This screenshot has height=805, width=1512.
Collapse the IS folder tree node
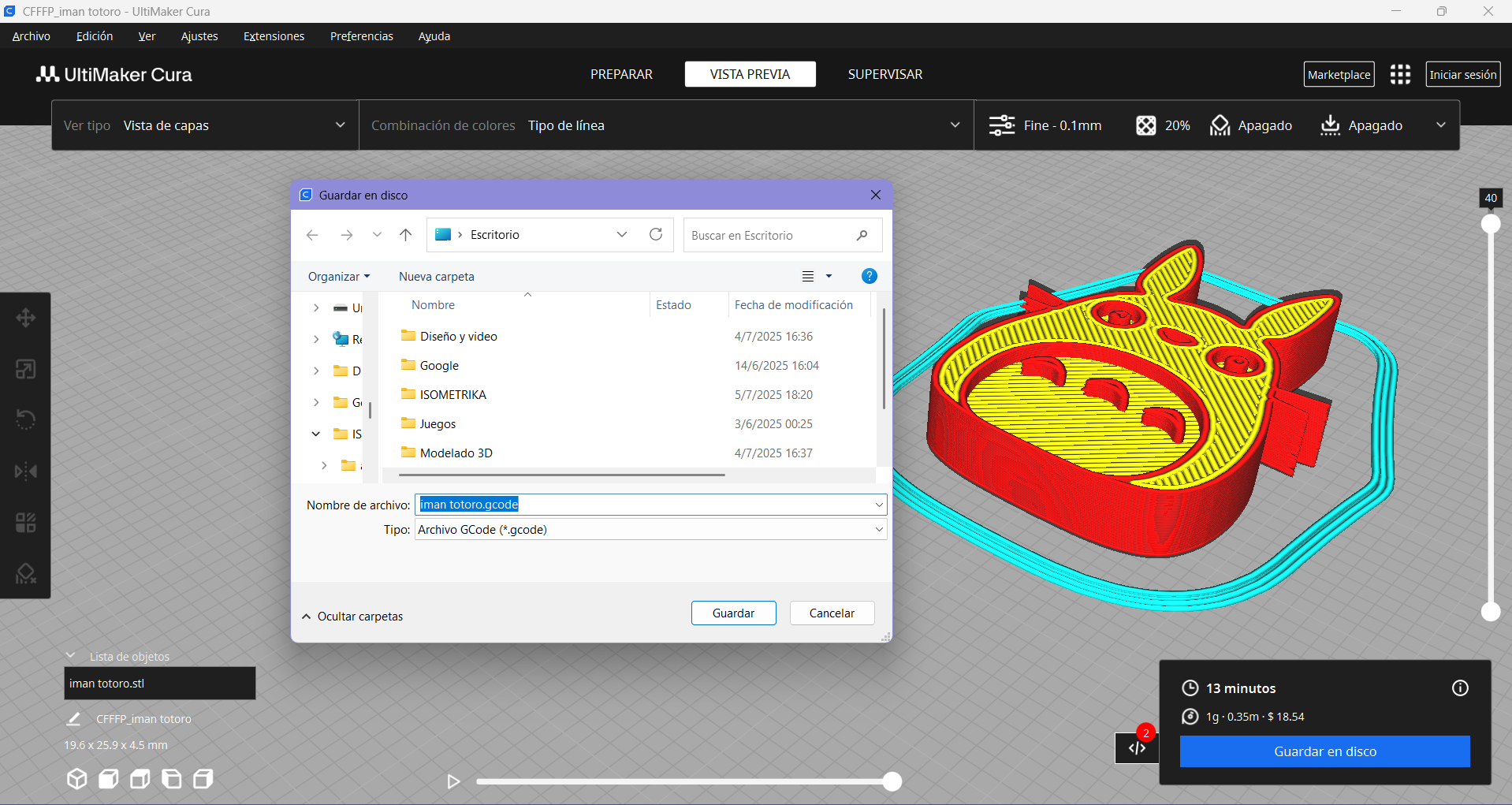[315, 434]
